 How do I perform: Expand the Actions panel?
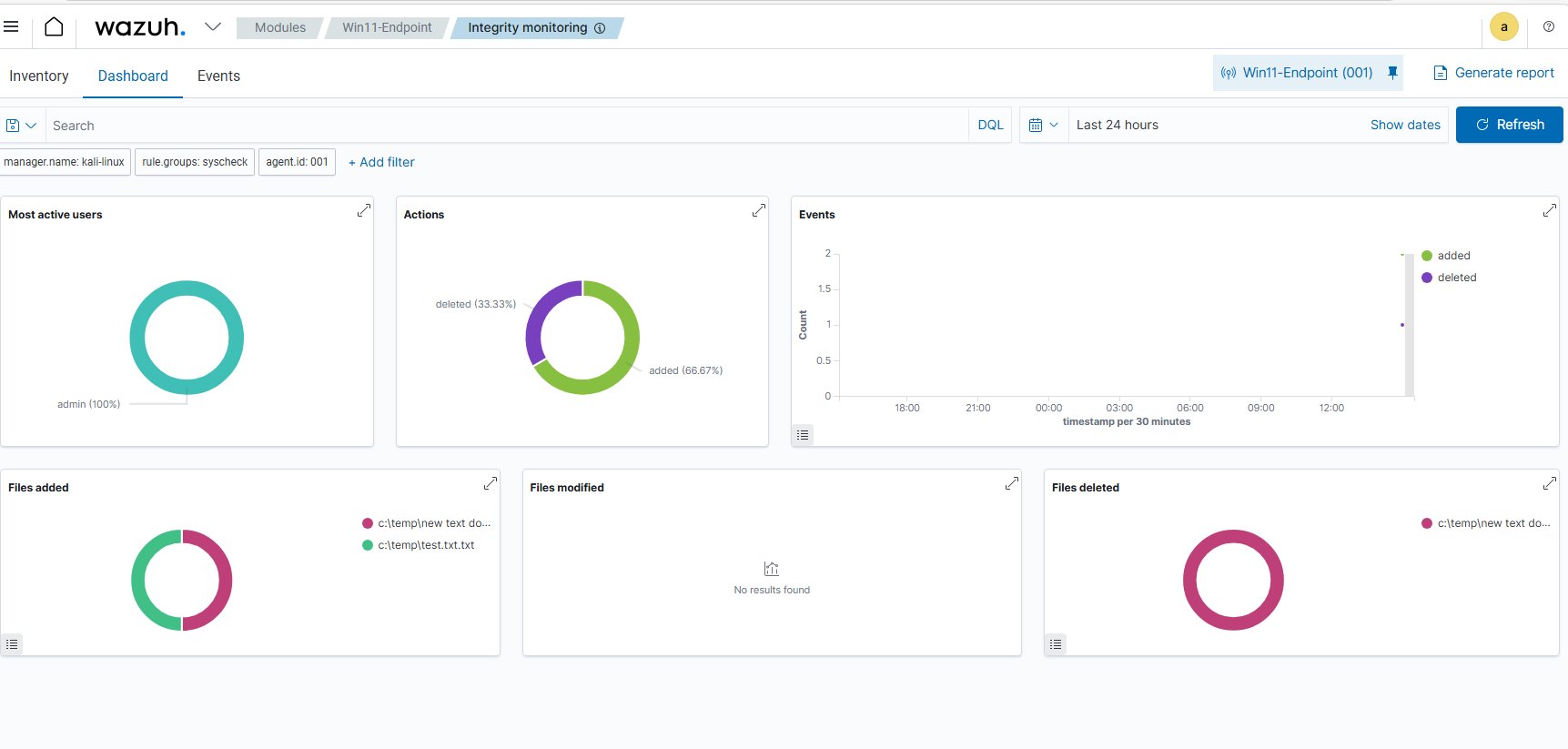point(758,210)
